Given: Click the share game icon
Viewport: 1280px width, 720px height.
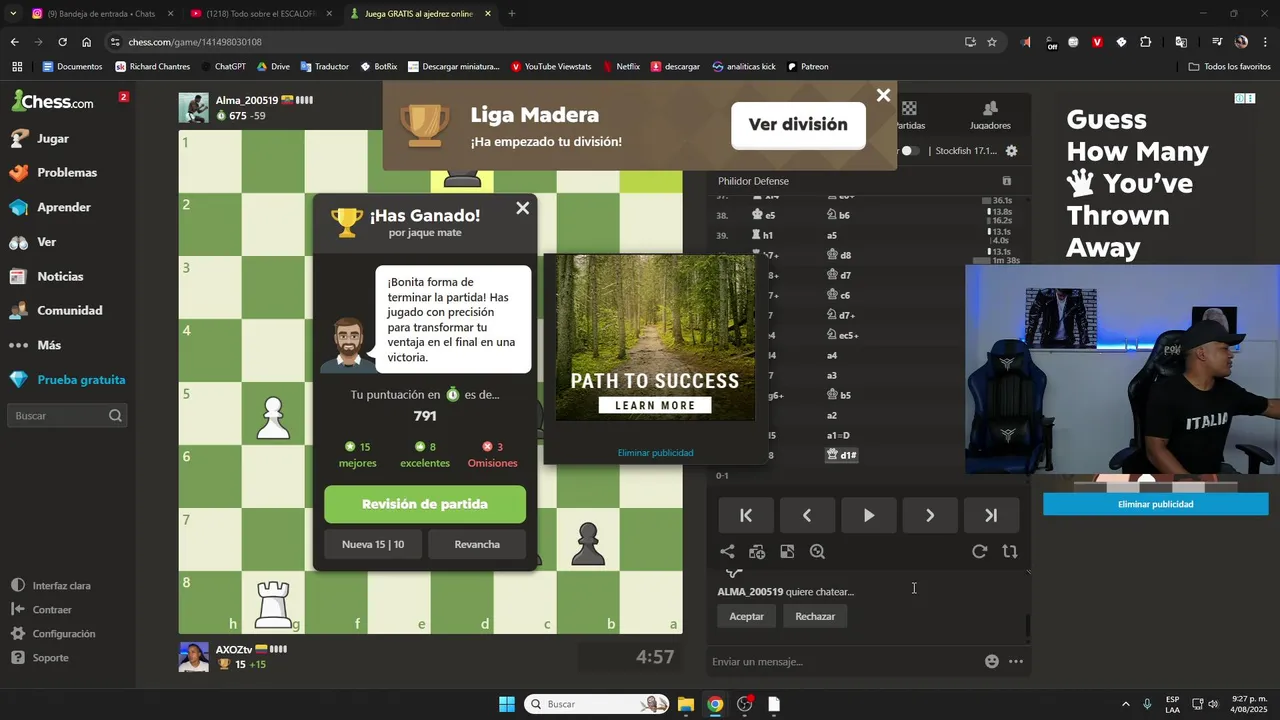Looking at the screenshot, I should tap(727, 551).
